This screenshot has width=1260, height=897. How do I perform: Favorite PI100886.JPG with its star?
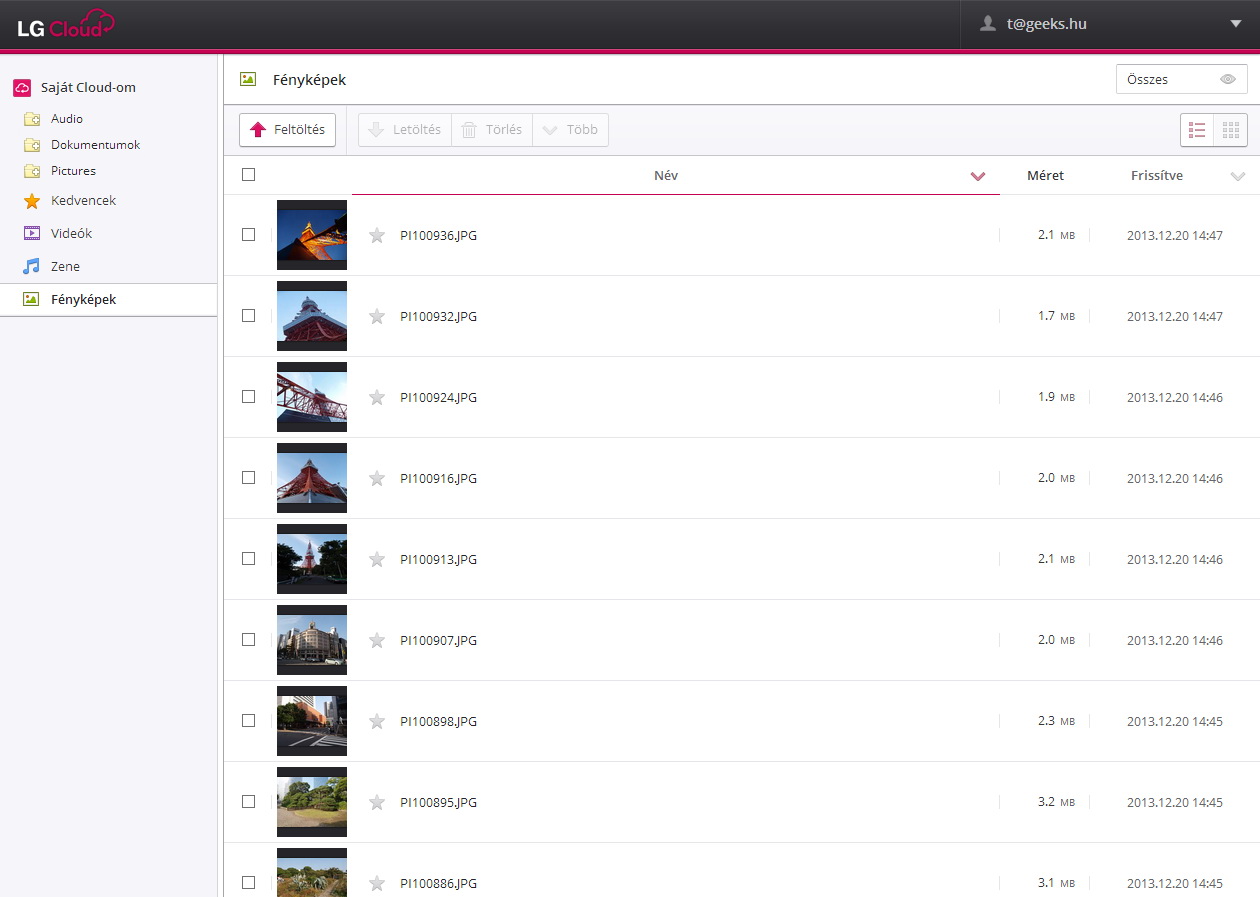pos(377,883)
